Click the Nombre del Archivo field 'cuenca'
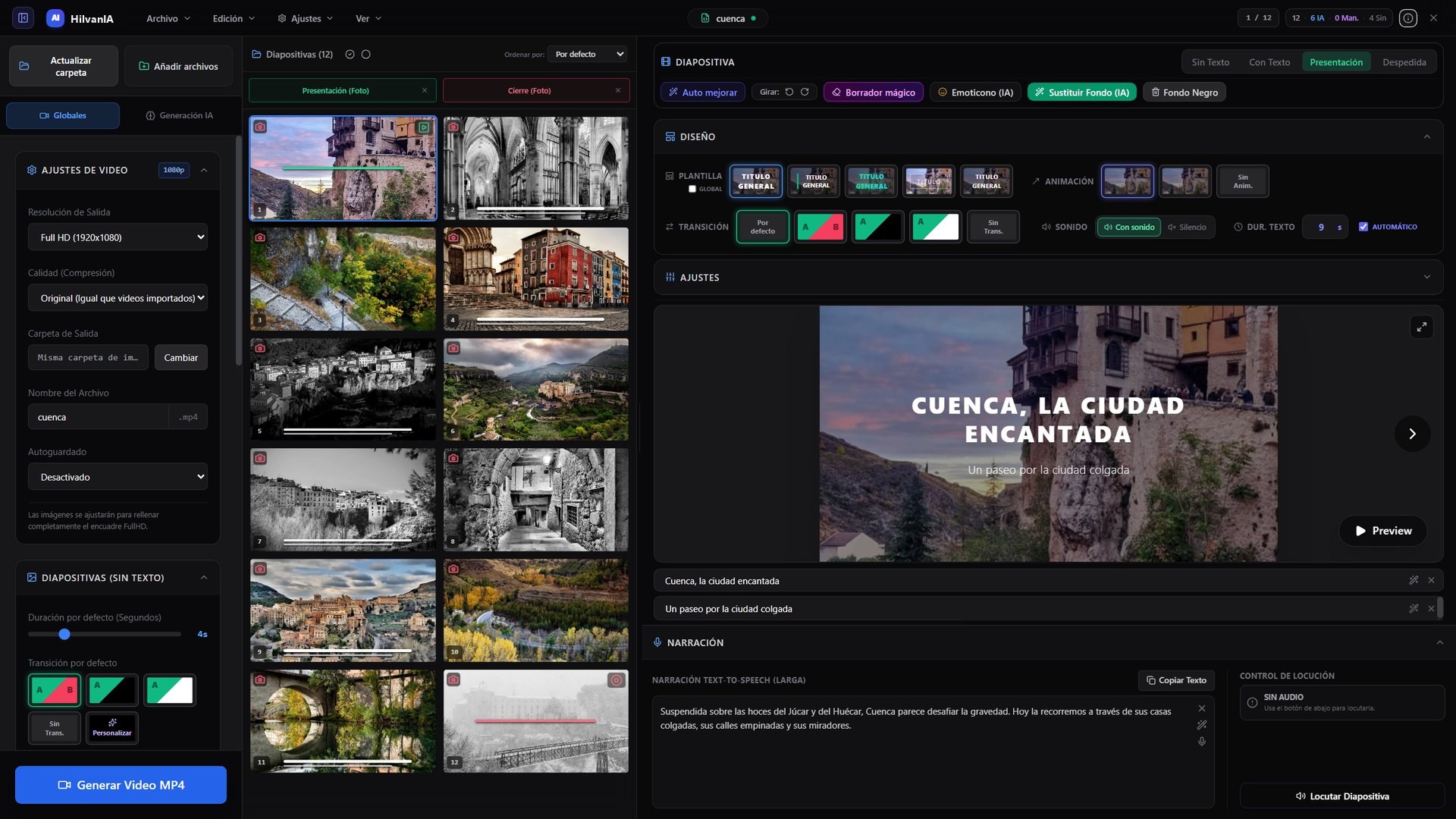The width and height of the screenshot is (1456, 819). coord(98,417)
